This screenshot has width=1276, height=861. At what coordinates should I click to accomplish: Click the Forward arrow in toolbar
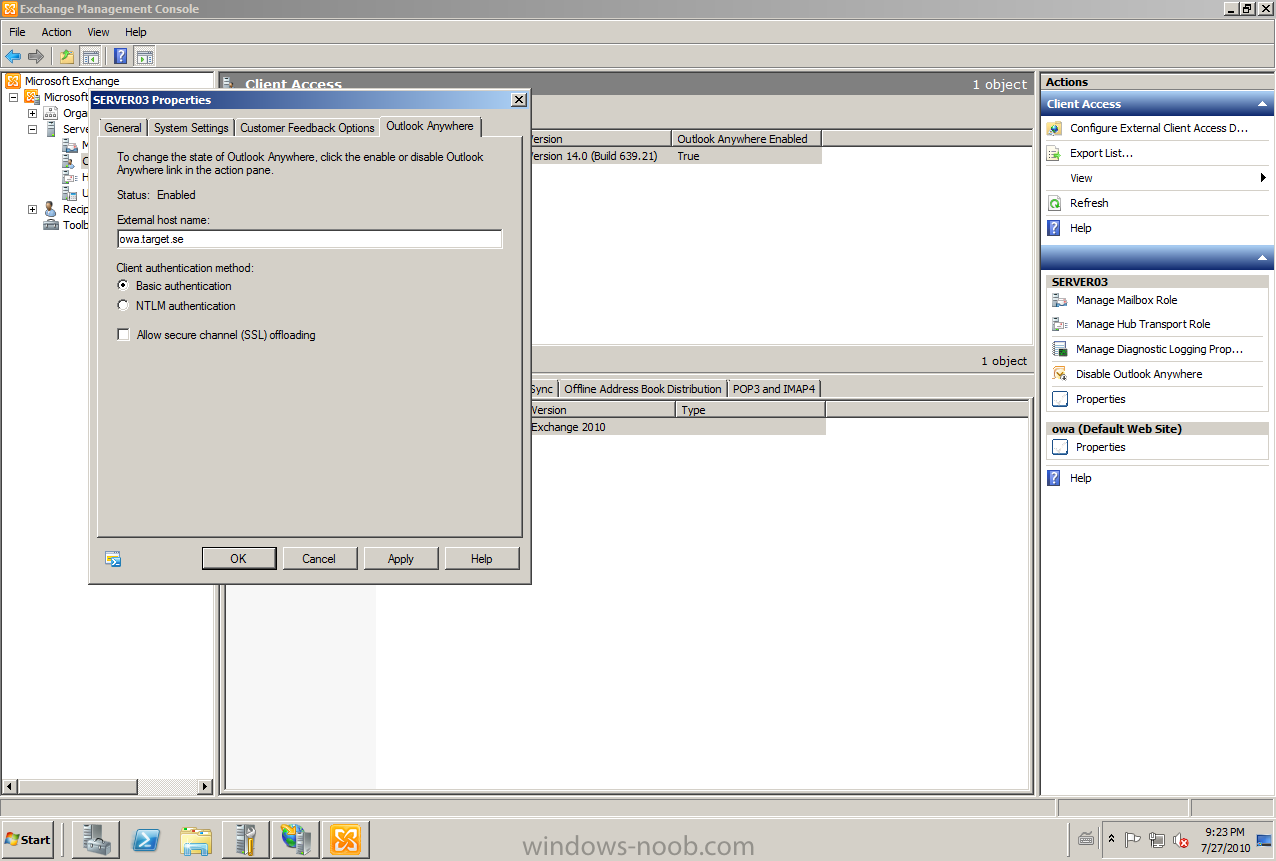coord(36,56)
